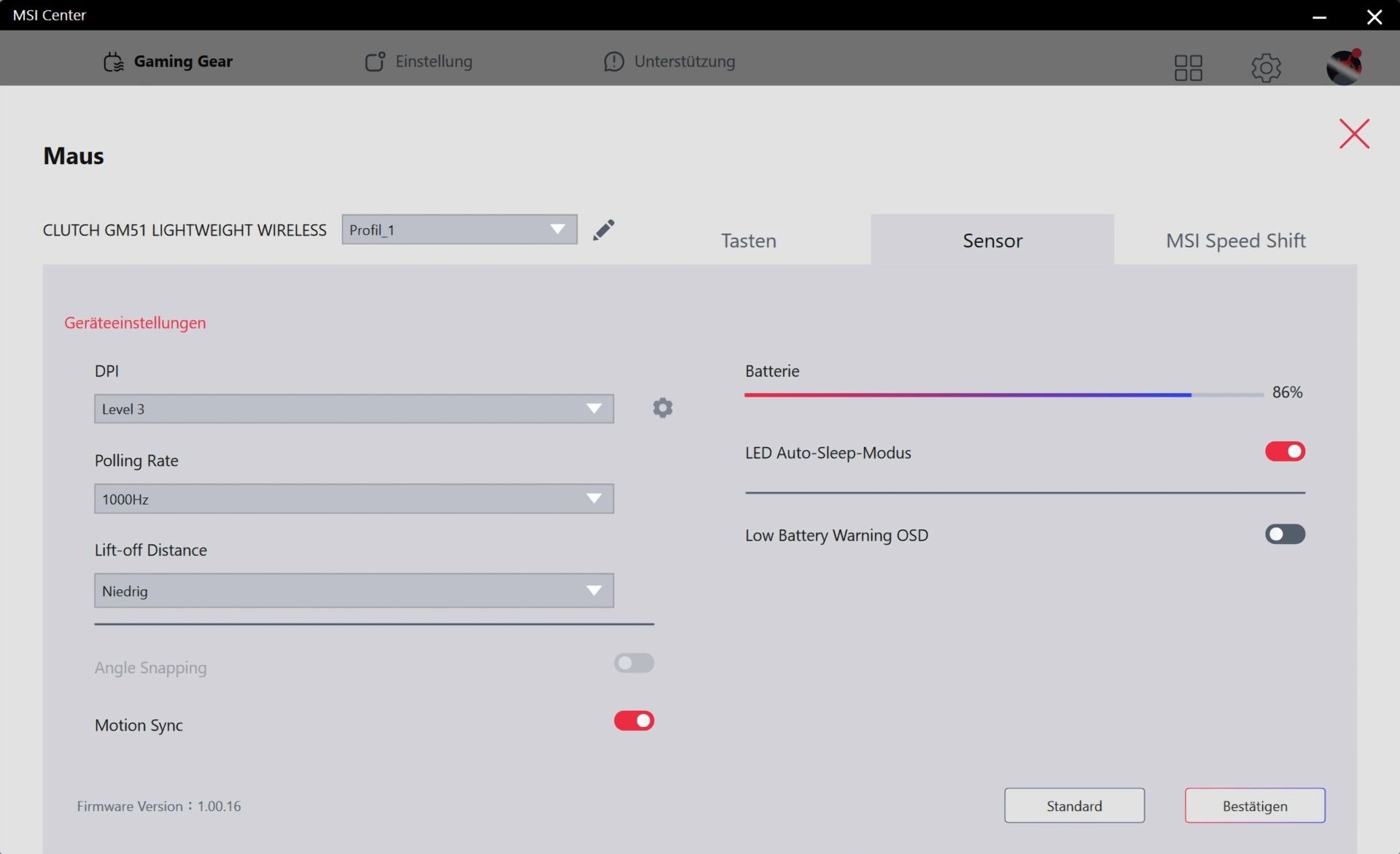Open the Profil_1 profile dropdown
1400x854 pixels.
click(x=459, y=229)
